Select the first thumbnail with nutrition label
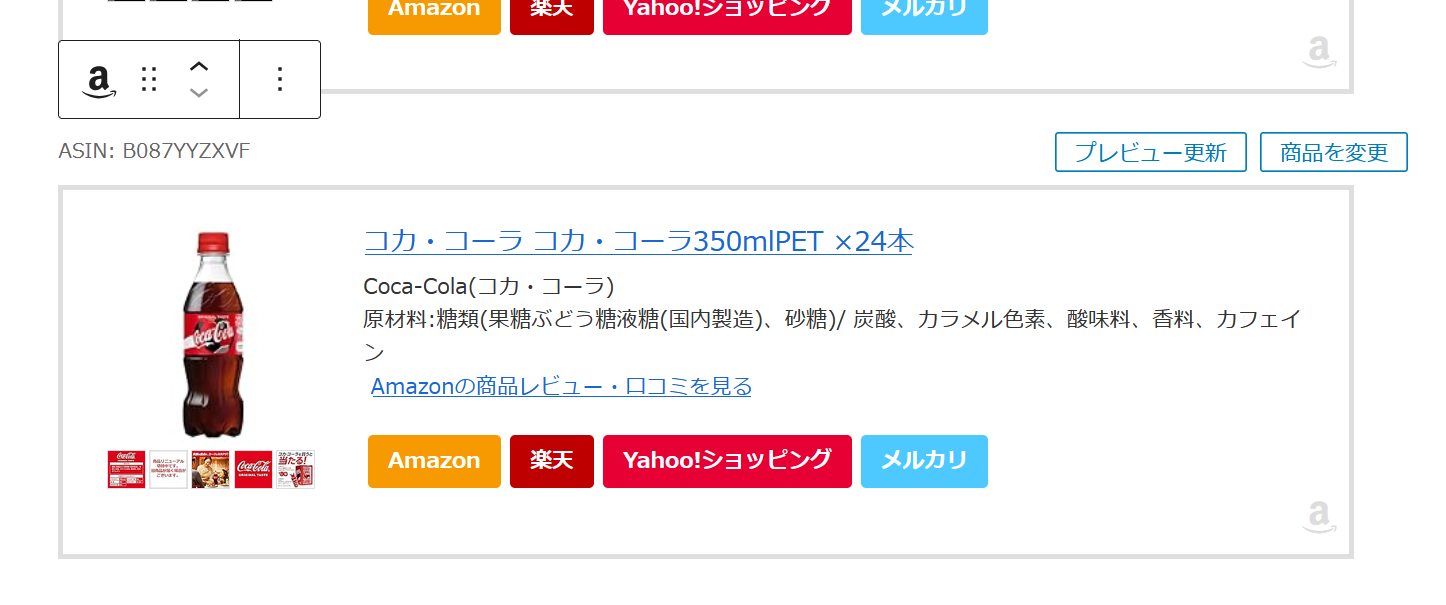 [127, 469]
